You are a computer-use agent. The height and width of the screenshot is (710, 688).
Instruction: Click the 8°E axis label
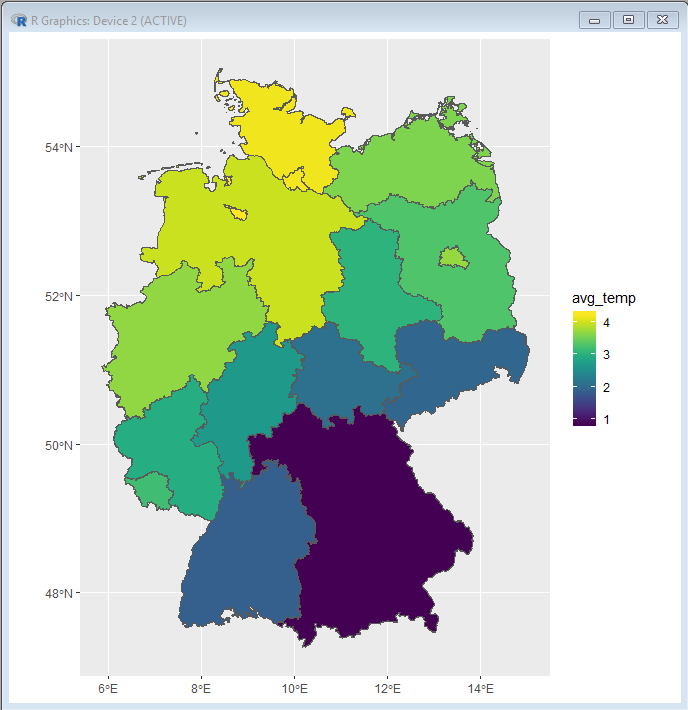tap(201, 689)
